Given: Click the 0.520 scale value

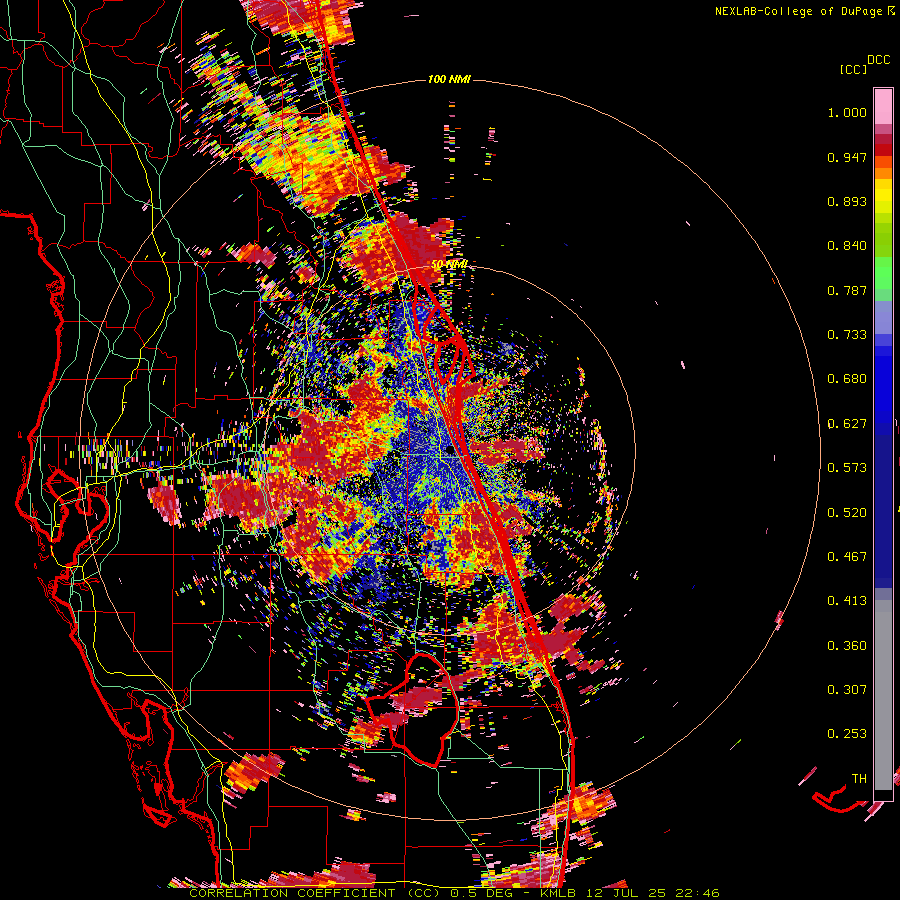Looking at the screenshot, I should pyautogui.click(x=847, y=513).
